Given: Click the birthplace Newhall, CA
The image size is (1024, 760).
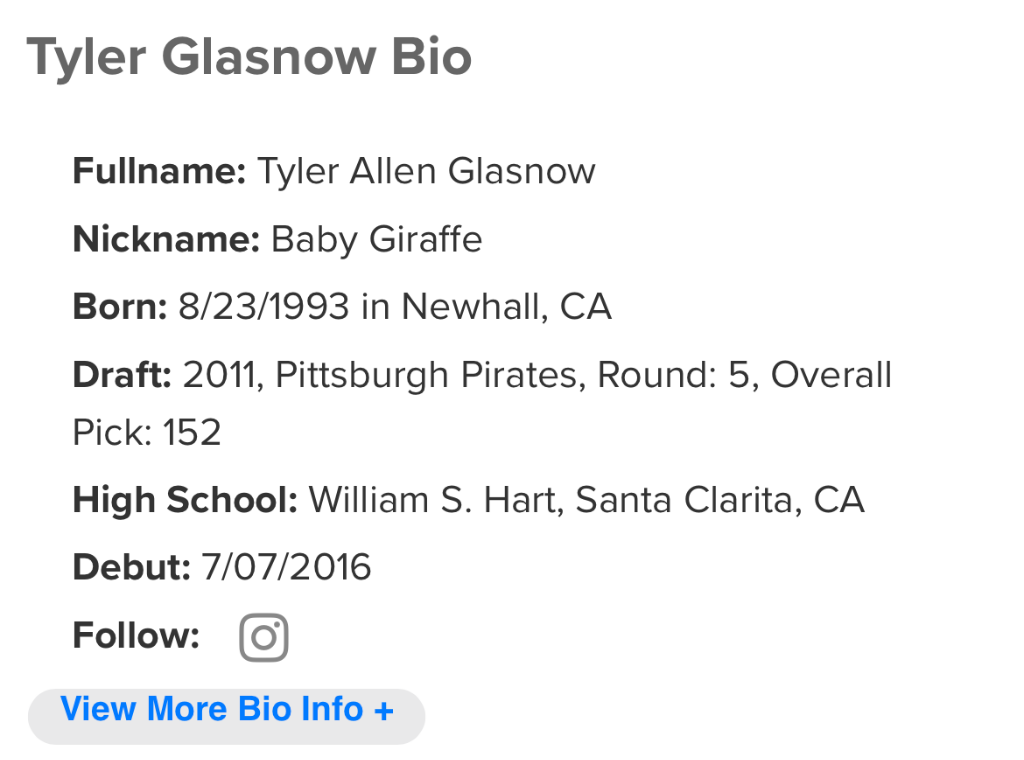Looking at the screenshot, I should coord(507,307).
